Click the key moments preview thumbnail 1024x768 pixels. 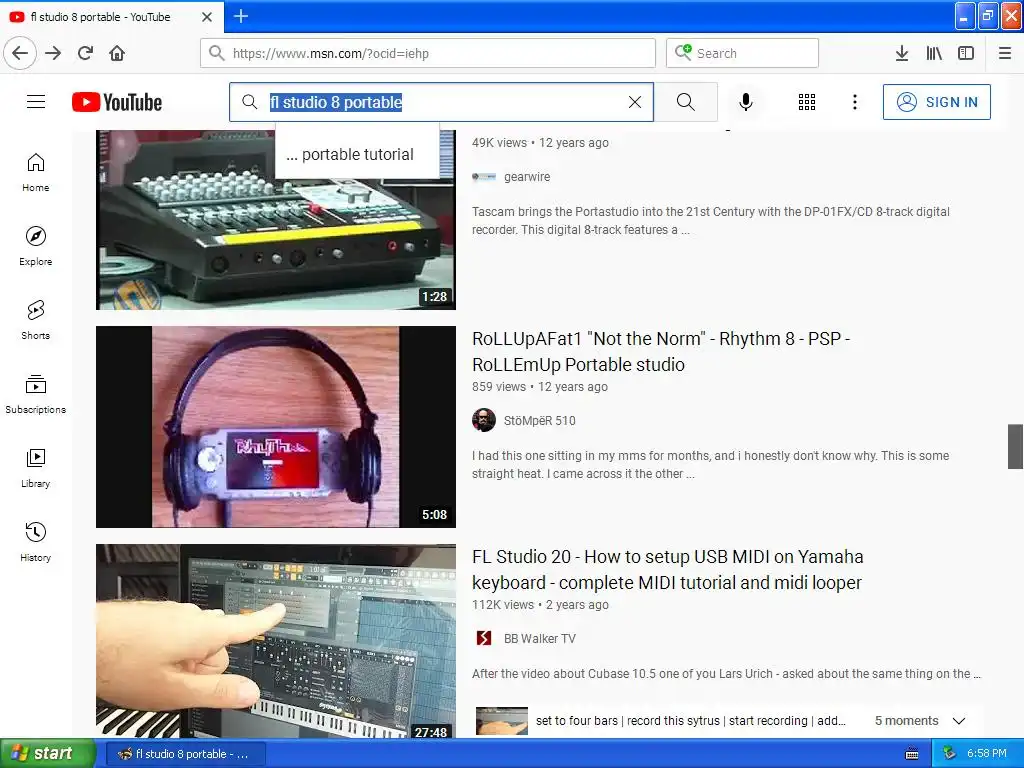[x=502, y=721]
